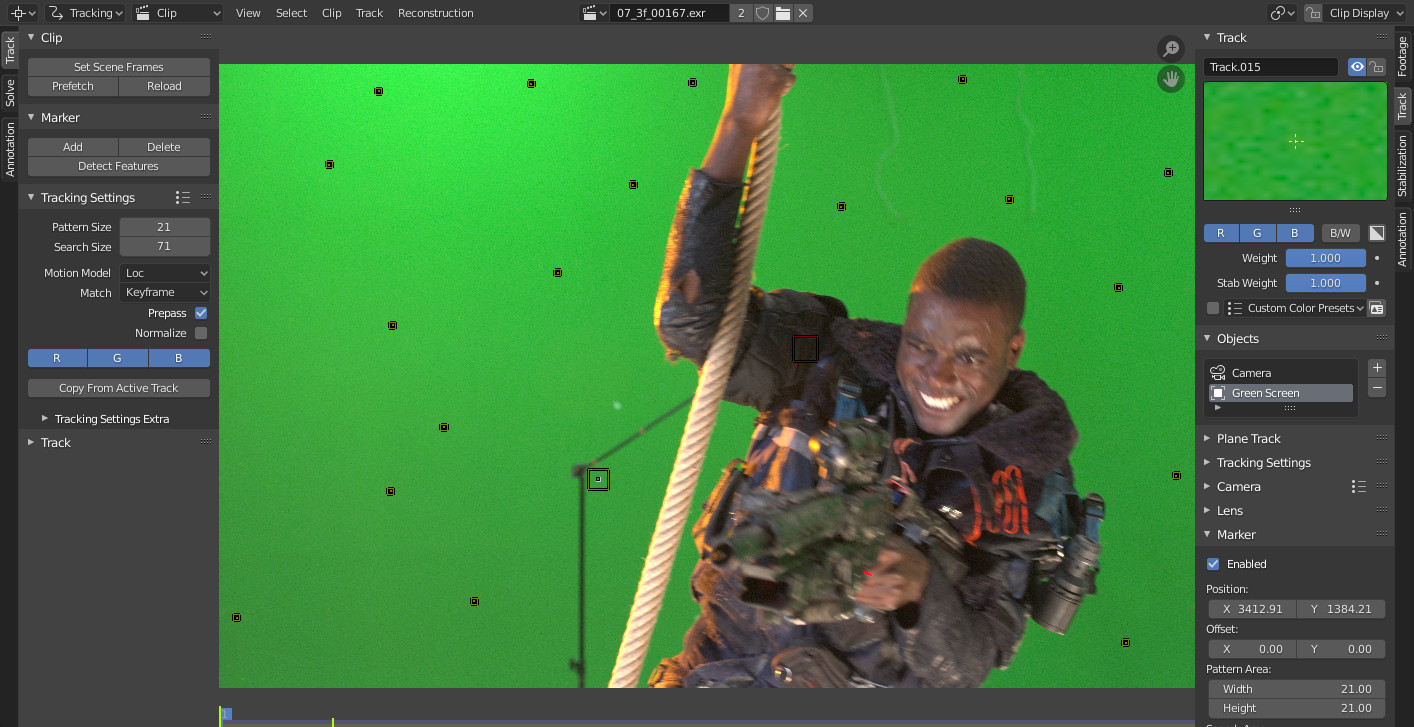The image size is (1414, 727).
Task: Disable the Prepass checkbox
Action: coord(201,313)
